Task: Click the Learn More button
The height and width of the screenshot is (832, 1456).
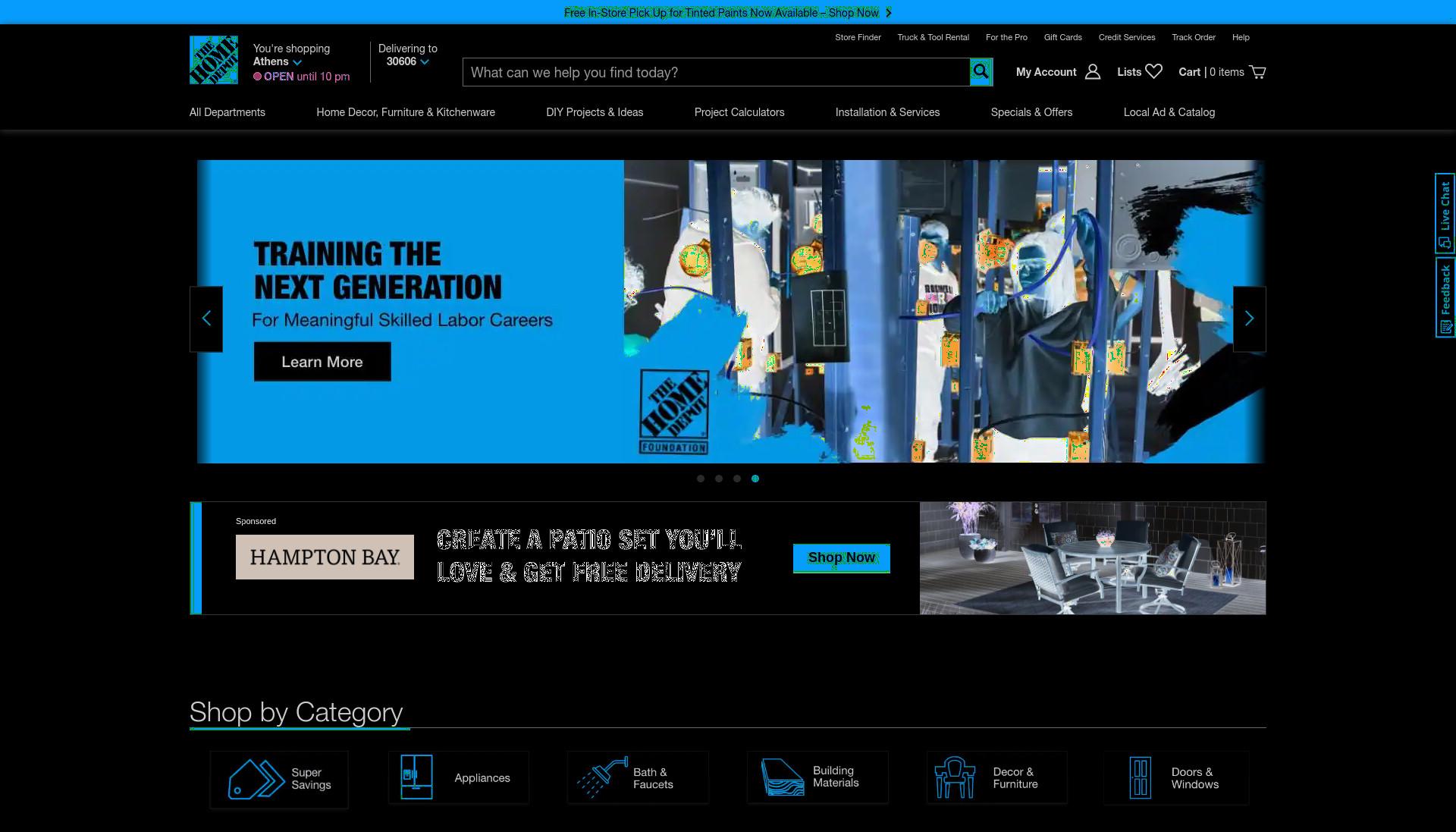Action: 322,362
